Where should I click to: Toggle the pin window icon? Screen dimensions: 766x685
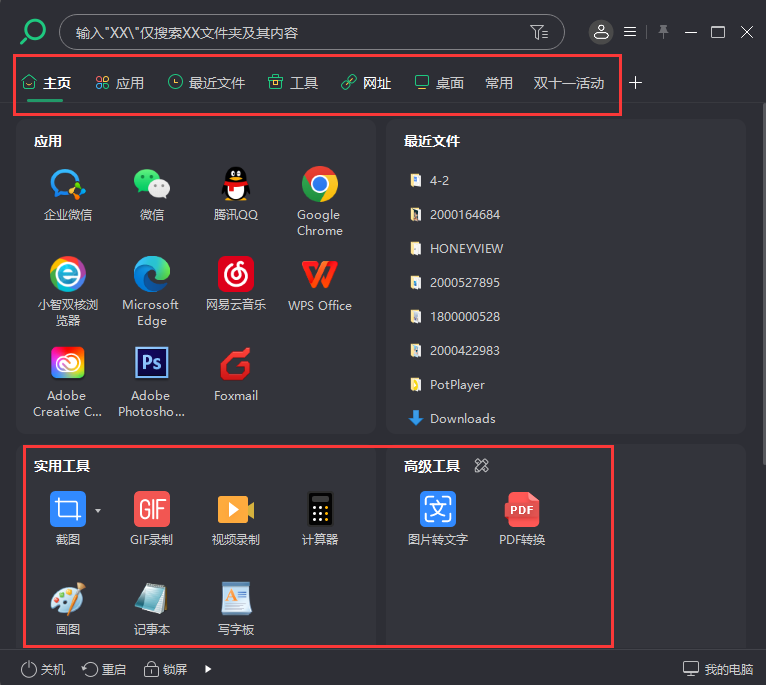click(x=663, y=32)
